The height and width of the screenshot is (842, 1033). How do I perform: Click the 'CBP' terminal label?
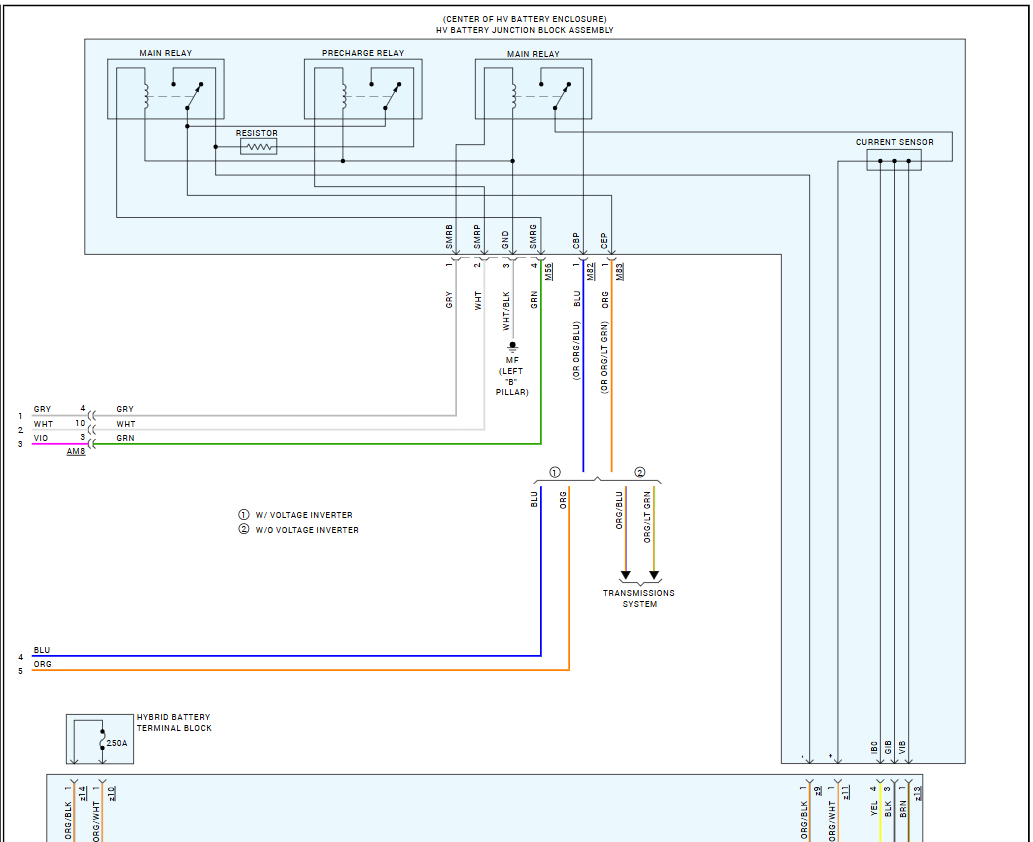coord(576,240)
